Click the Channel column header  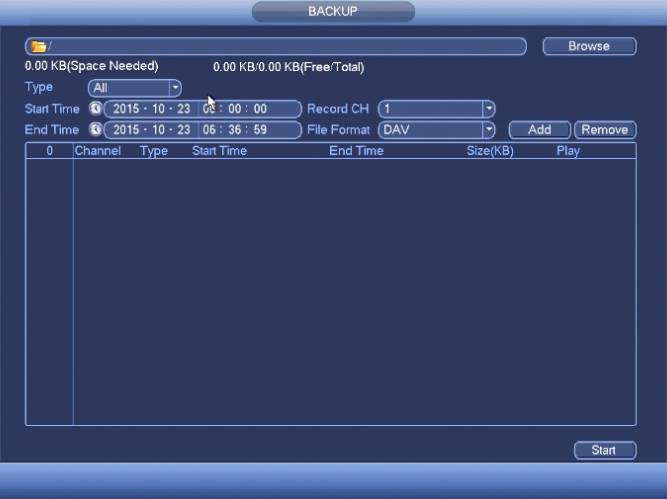click(x=98, y=151)
